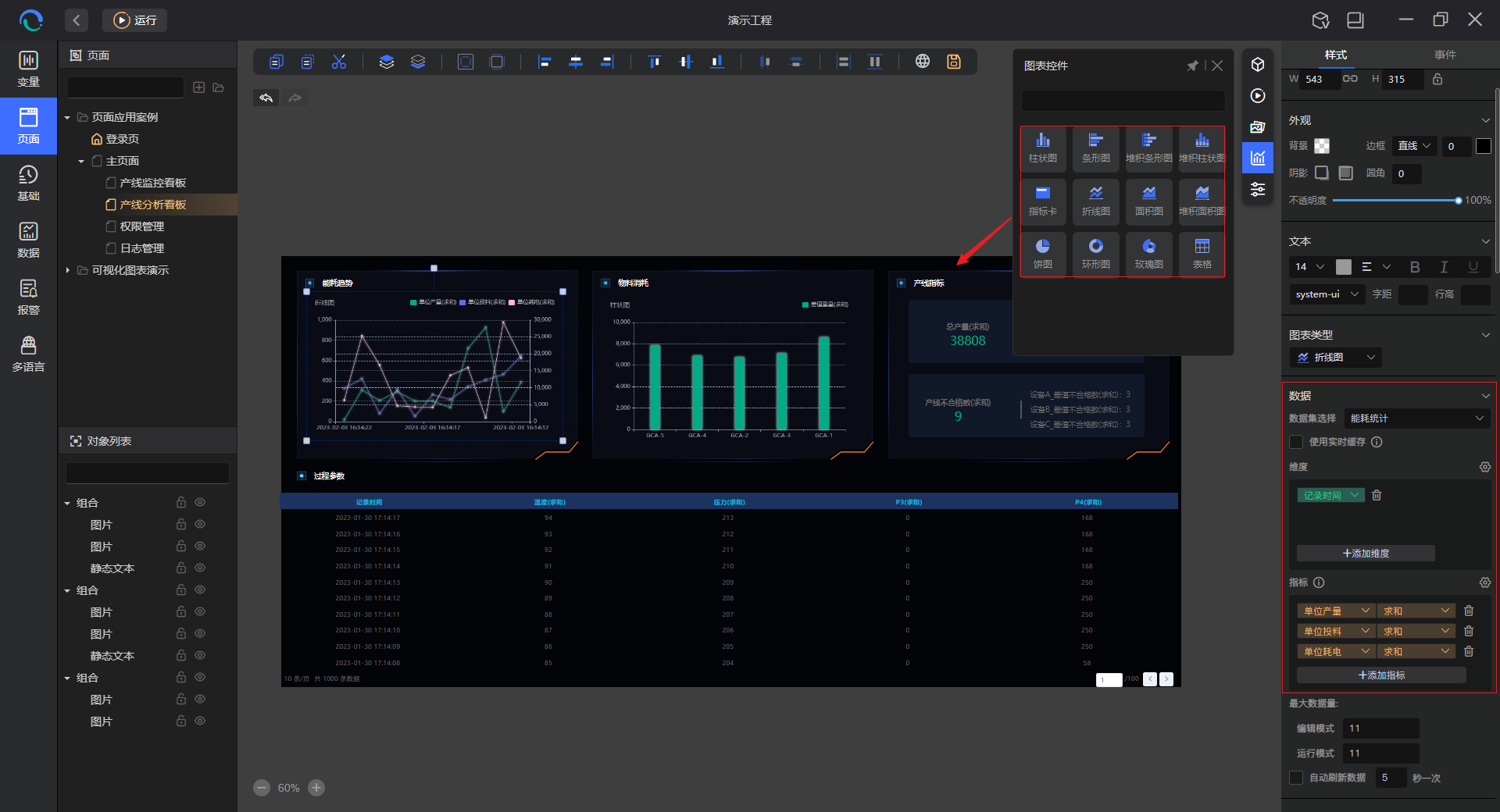Toggle bold text formatting
This screenshot has width=1500, height=812.
1415,267
